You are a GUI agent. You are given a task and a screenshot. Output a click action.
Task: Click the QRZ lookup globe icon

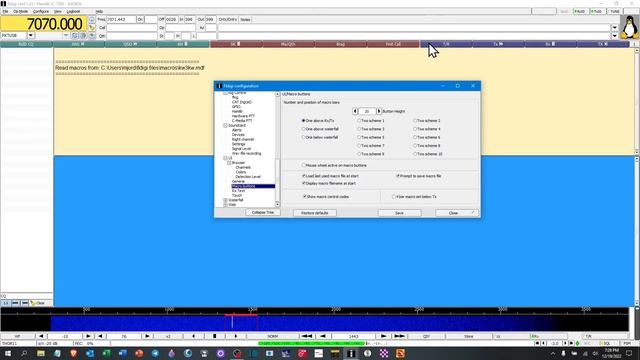(92, 19)
